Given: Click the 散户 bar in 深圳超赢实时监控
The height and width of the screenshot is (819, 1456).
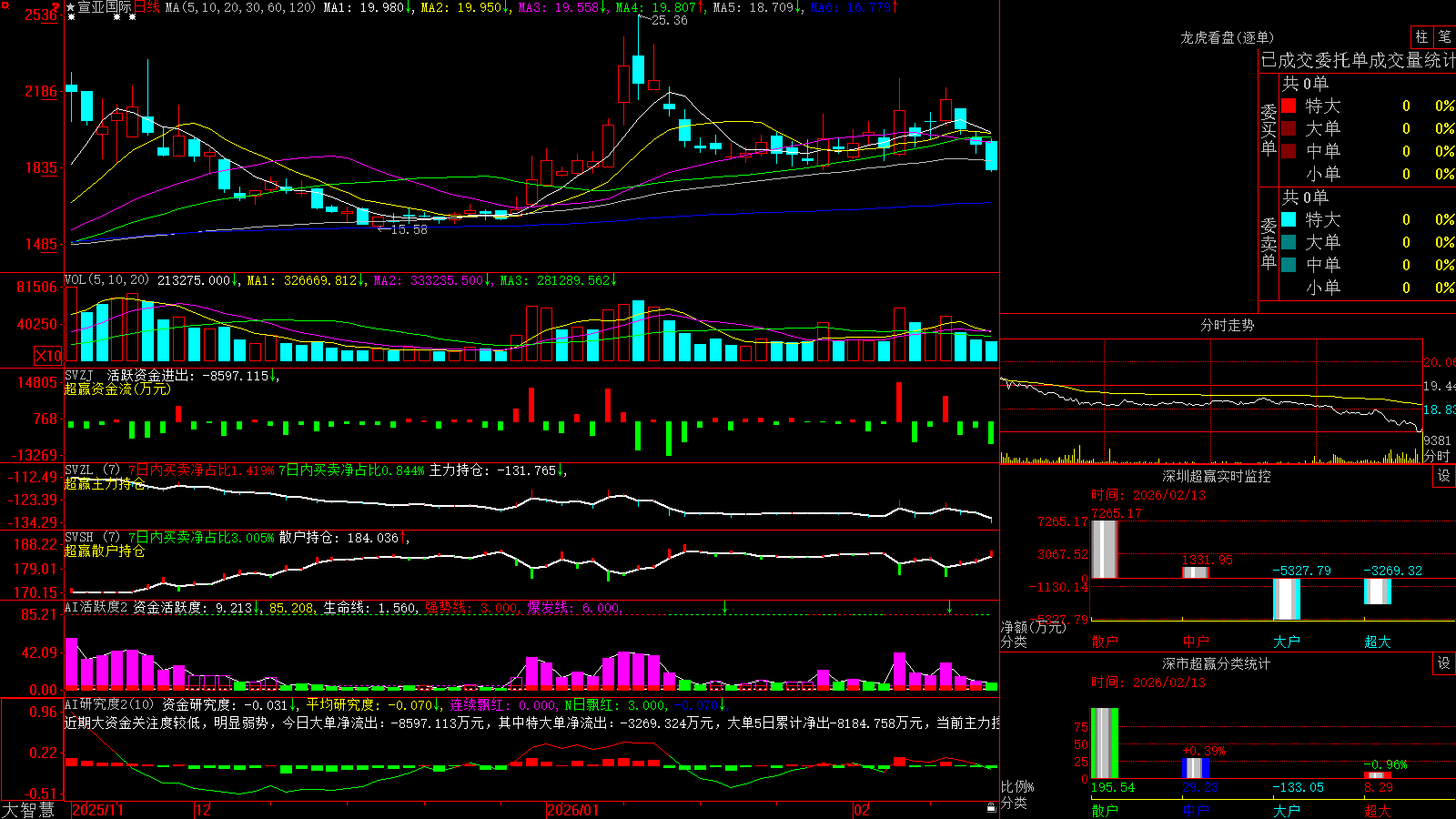Looking at the screenshot, I should 1104,549.
